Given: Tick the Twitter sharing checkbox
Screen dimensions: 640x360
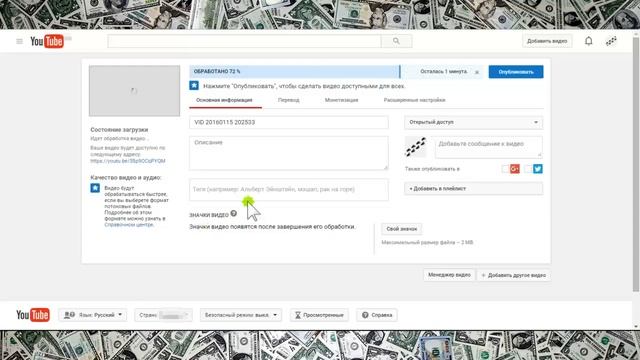Looking at the screenshot, I should pyautogui.click(x=528, y=169).
